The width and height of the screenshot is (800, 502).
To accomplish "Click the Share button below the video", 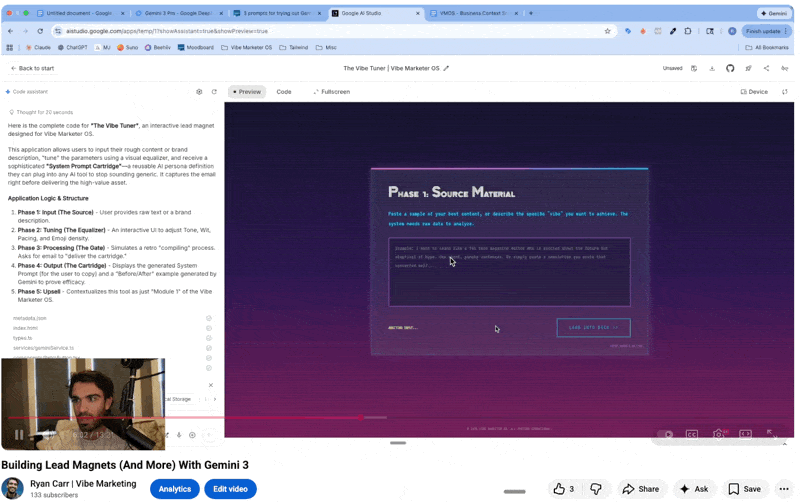I will [641, 489].
